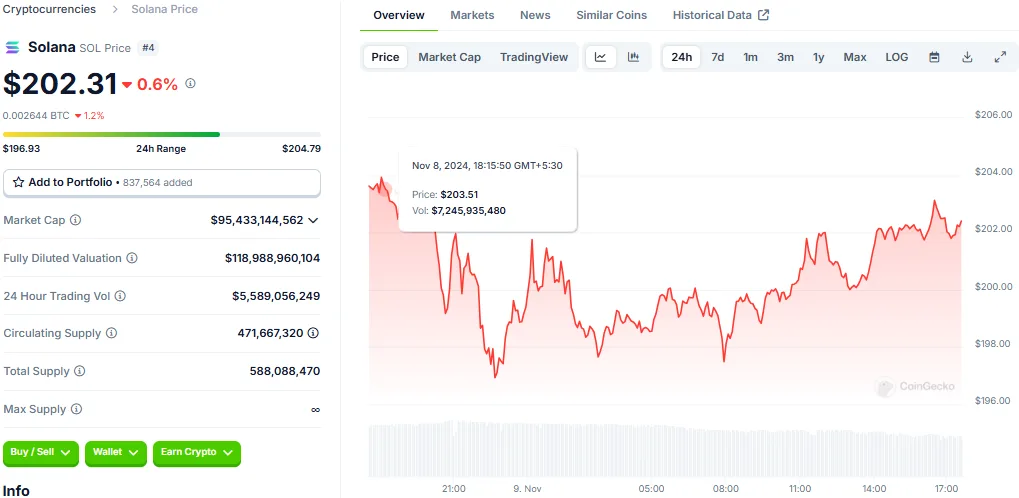Open 24 Hour Trading Vol info icon
This screenshot has width=1019, height=498.
point(120,296)
